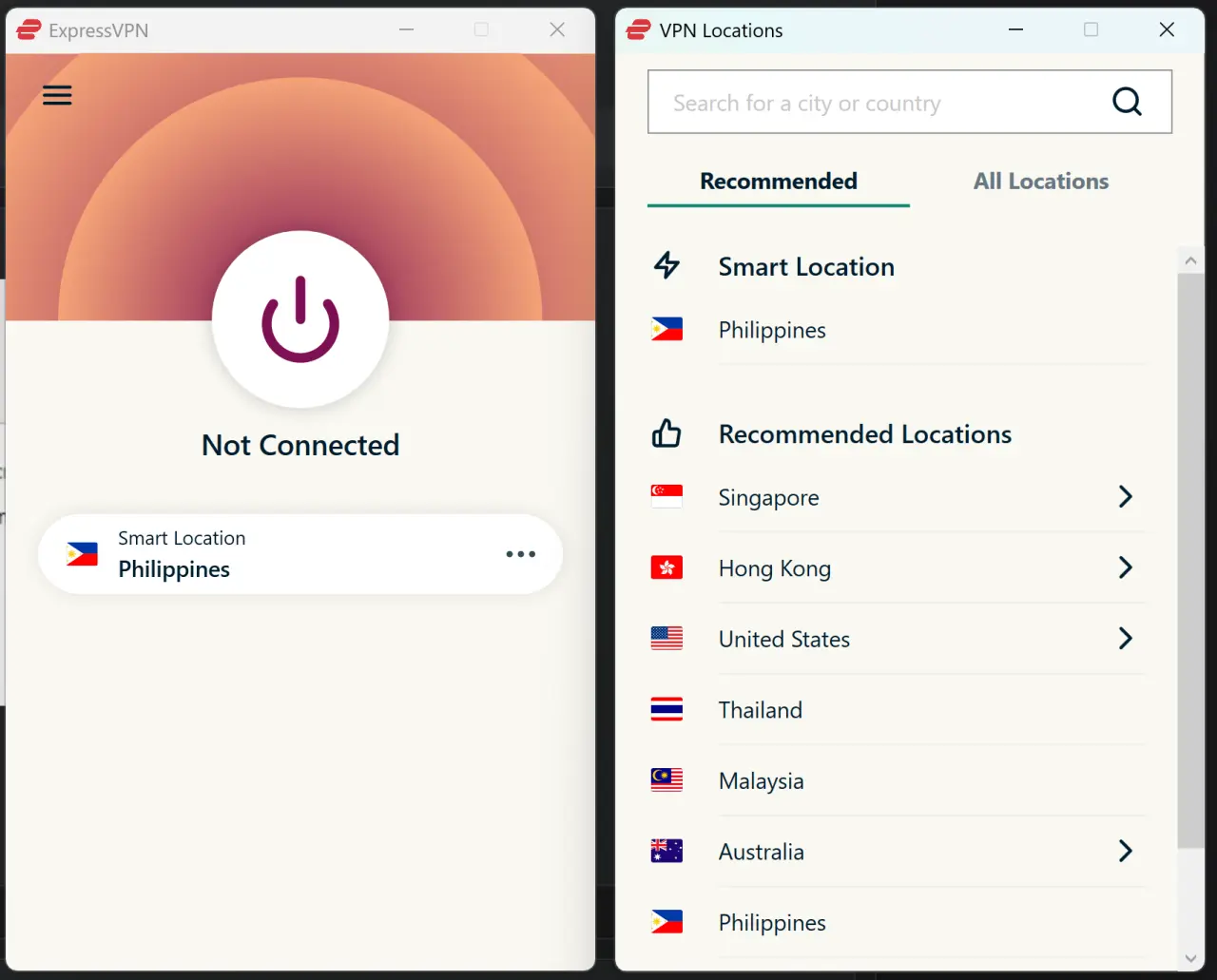The image size is (1217, 980).
Task: Click the locations list scrollbar thumb
Action: 1190,561
